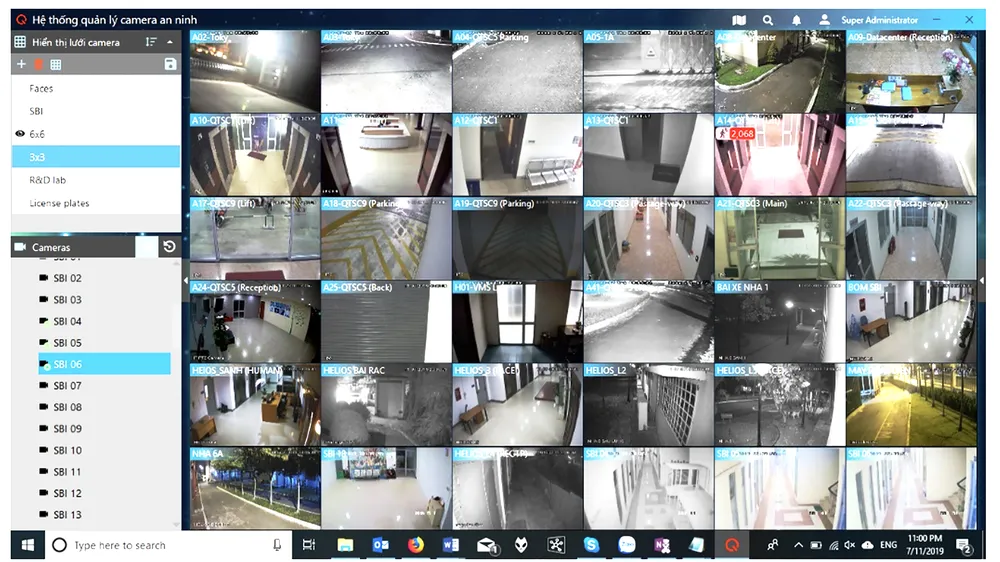The width and height of the screenshot is (1000, 562).
Task: Toggle the box in the Cameras header
Action: click(x=147, y=247)
